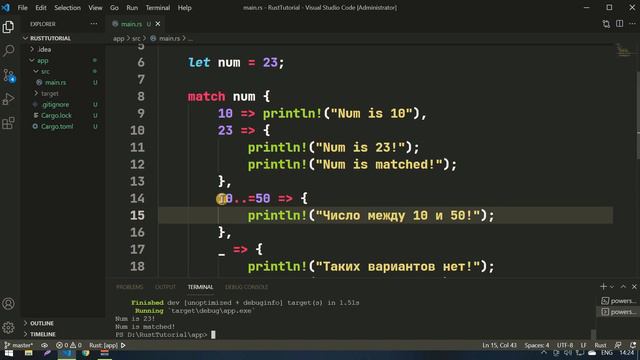The width and height of the screenshot is (640, 360).
Task: Split the editor to the right
Action: [620, 24]
